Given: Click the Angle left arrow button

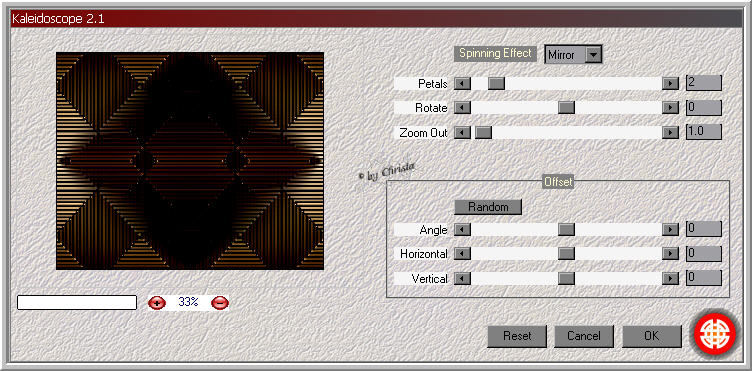Looking at the screenshot, I should 462,230.
